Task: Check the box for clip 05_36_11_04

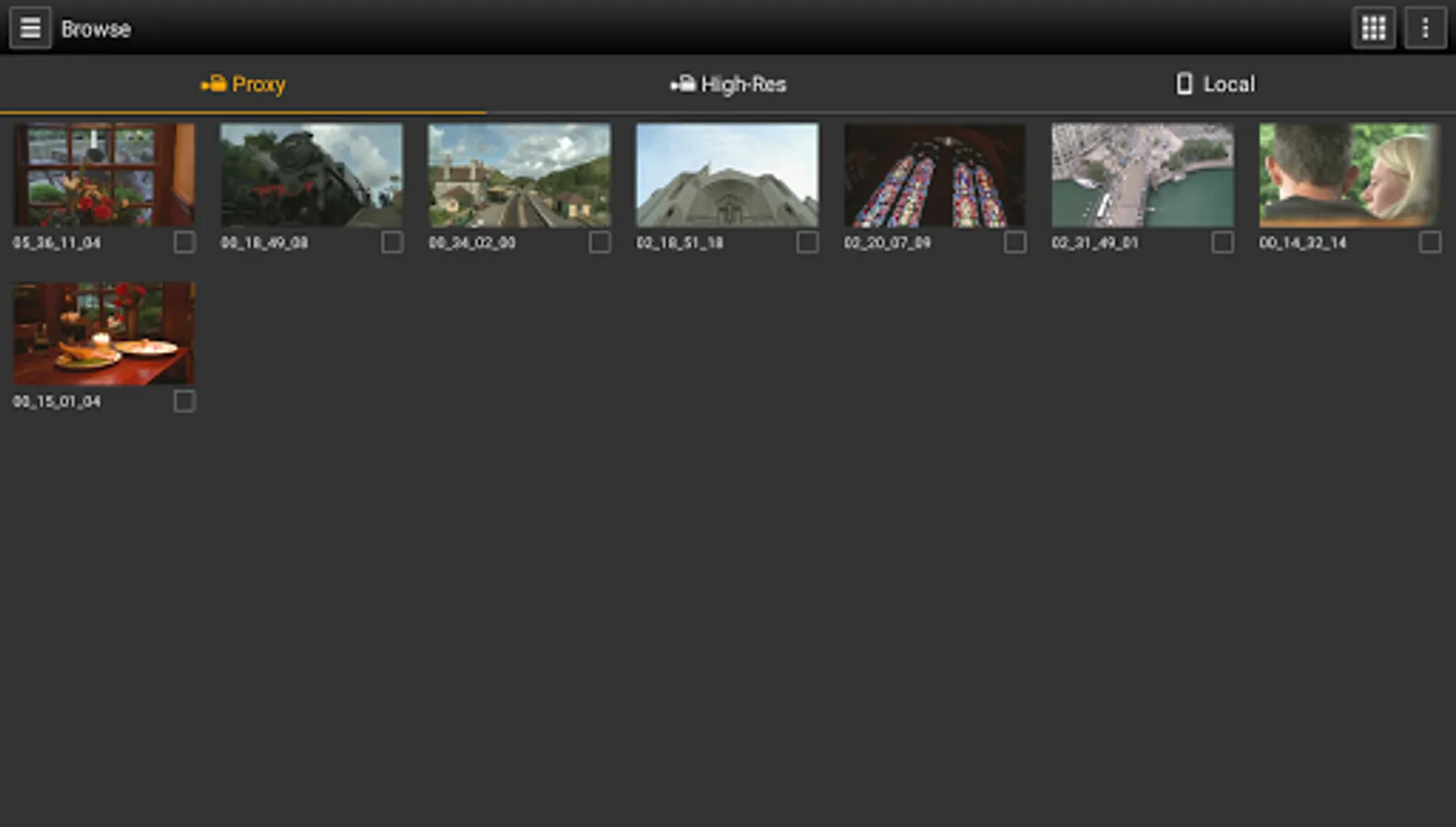Action: coord(184,242)
